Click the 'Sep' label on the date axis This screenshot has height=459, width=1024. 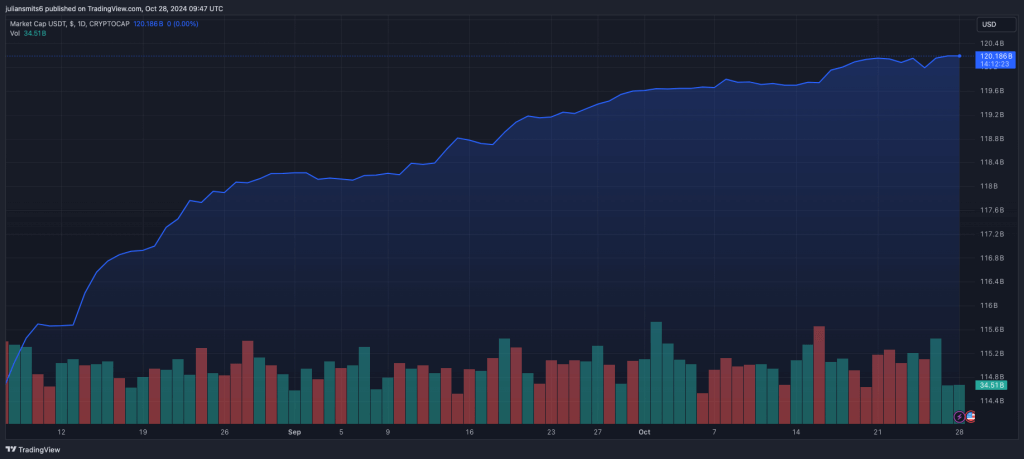(x=295, y=432)
